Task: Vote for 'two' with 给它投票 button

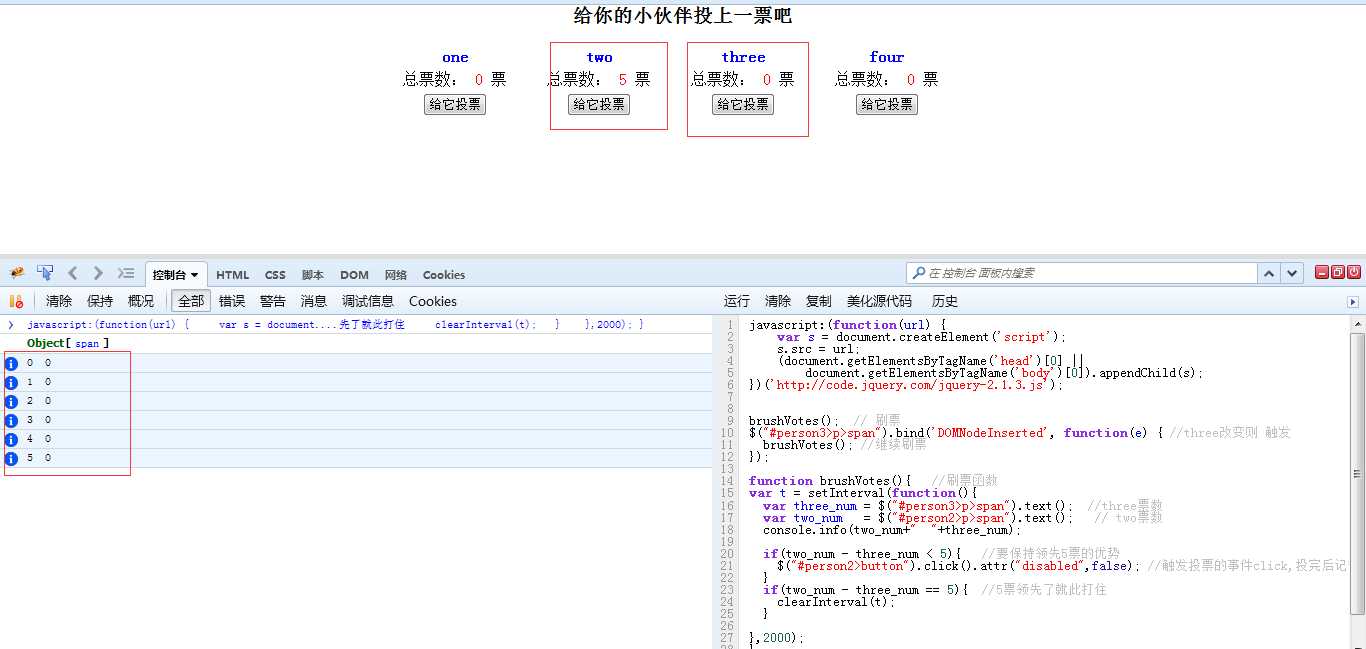Action: [599, 104]
